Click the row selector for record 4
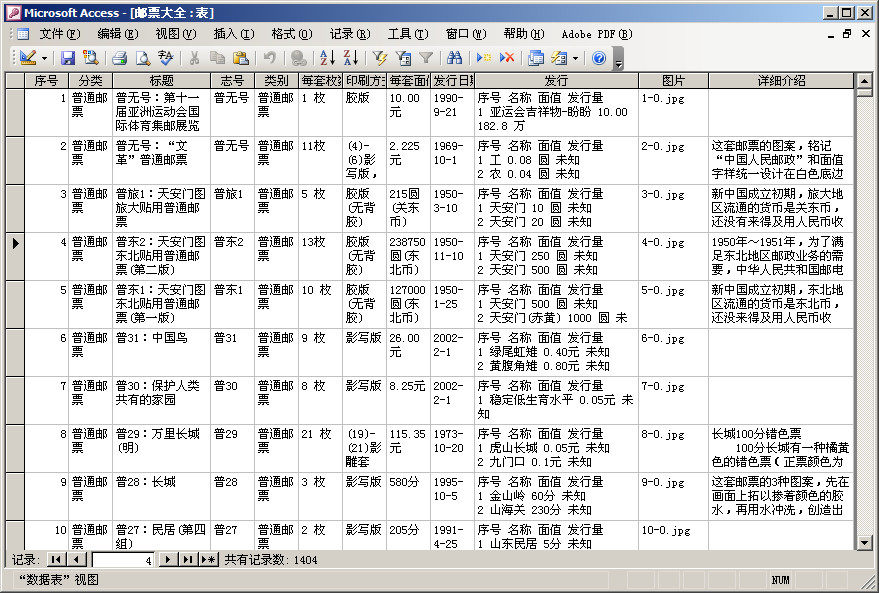The image size is (879, 593). pyautogui.click(x=15, y=256)
